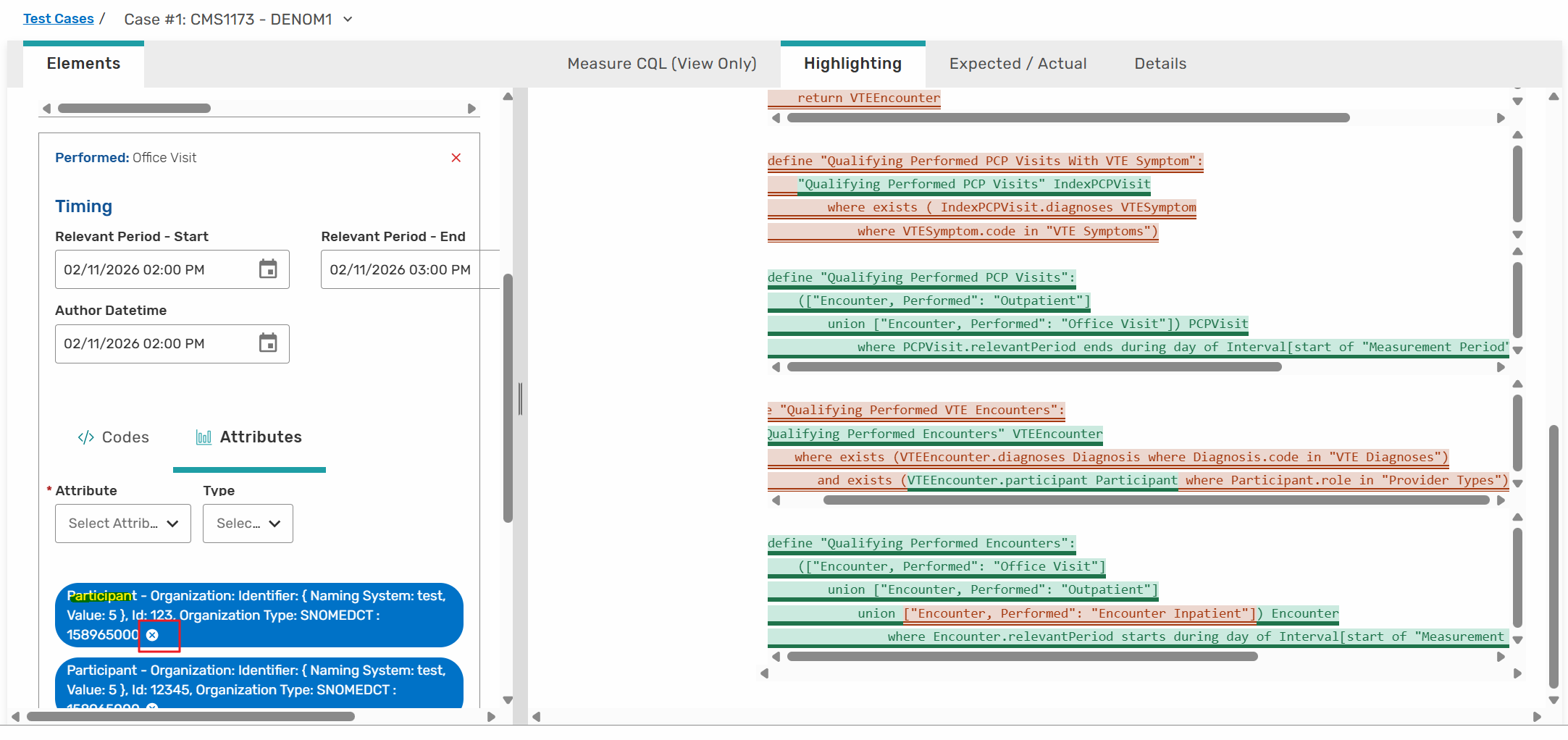Open calendar picker for Author Datetime

click(268, 343)
